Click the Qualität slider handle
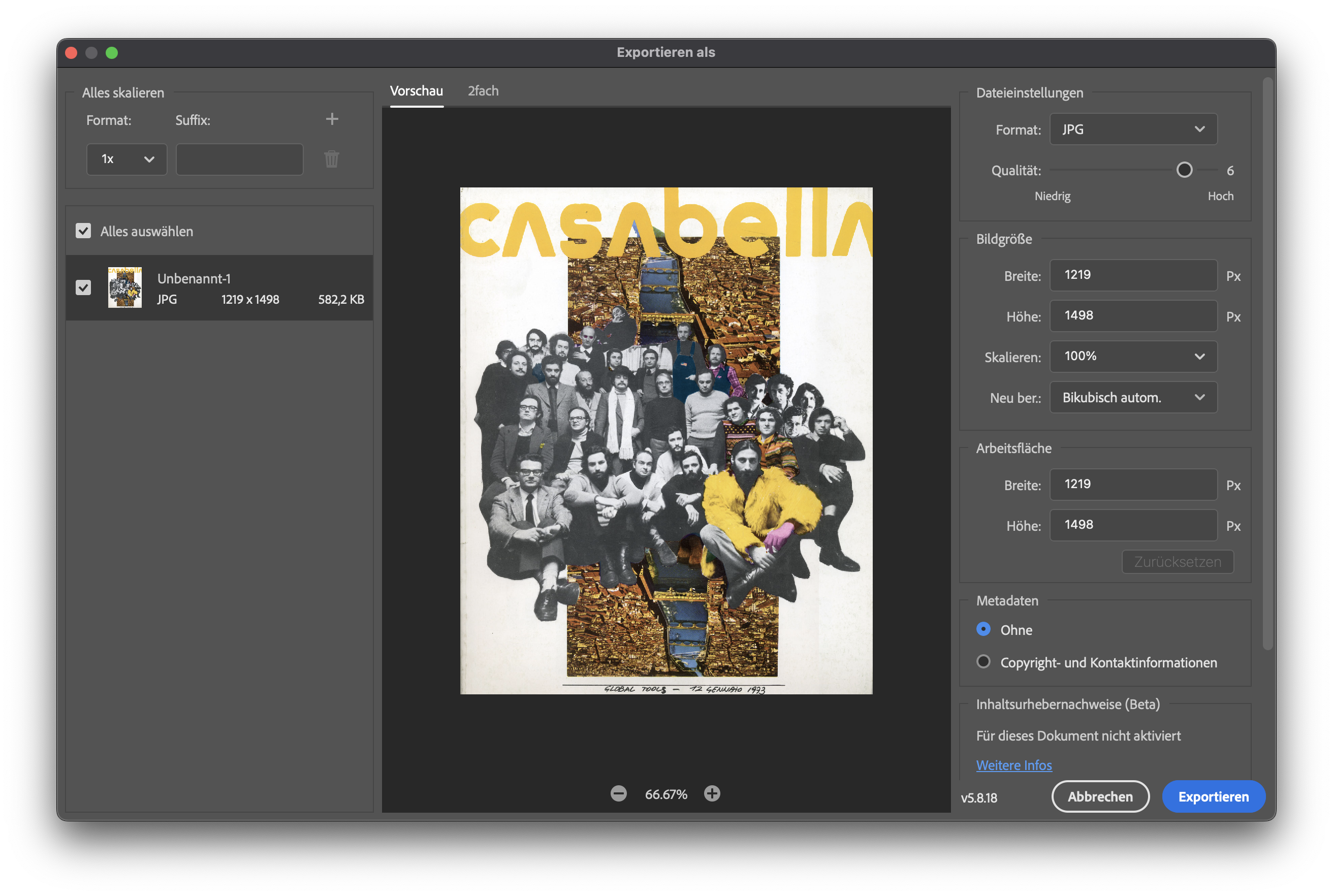 [x=1185, y=170]
